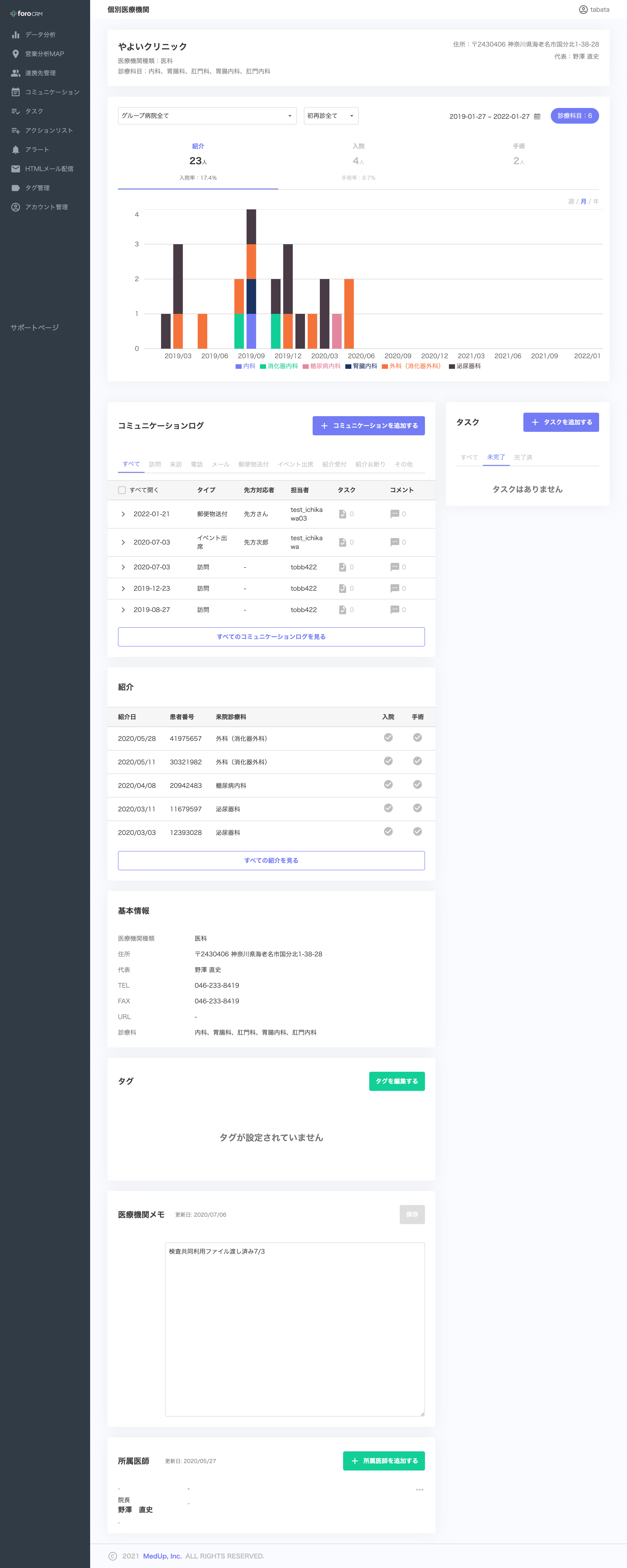
Task: Toggle 糖尿病内科 legend series in chart
Action: [321, 367]
